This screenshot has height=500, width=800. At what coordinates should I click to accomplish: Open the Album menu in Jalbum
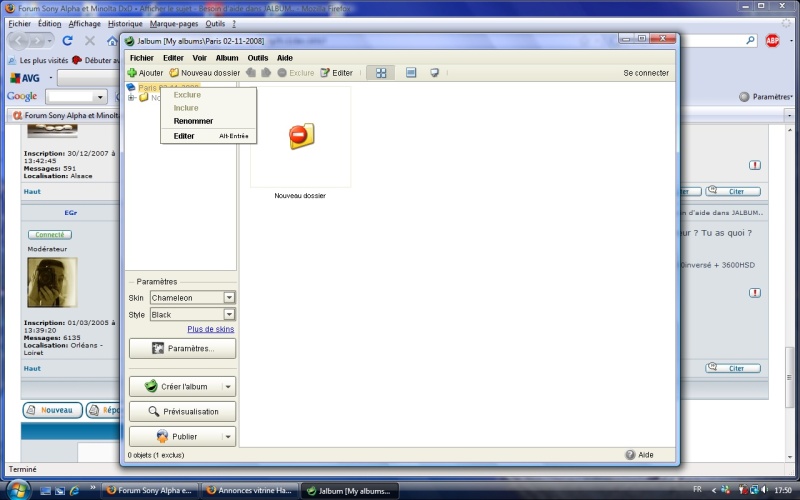(x=227, y=58)
